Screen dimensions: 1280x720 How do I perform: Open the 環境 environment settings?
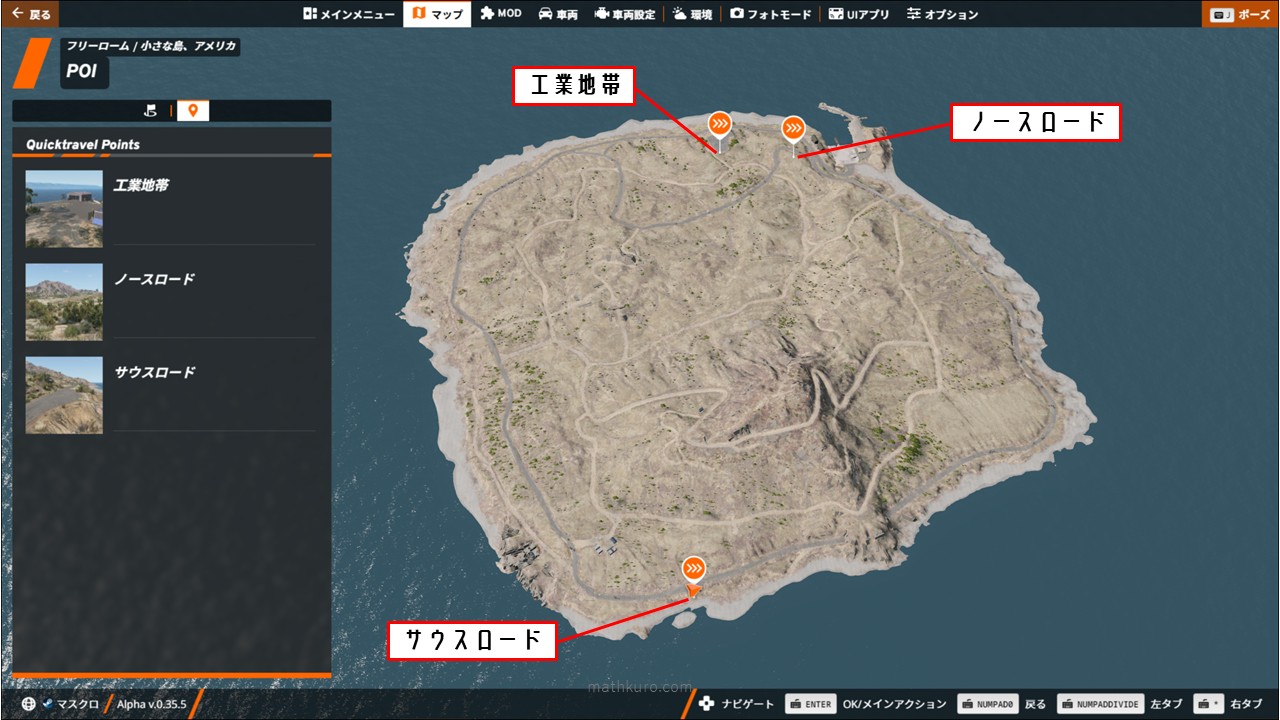[x=692, y=14]
